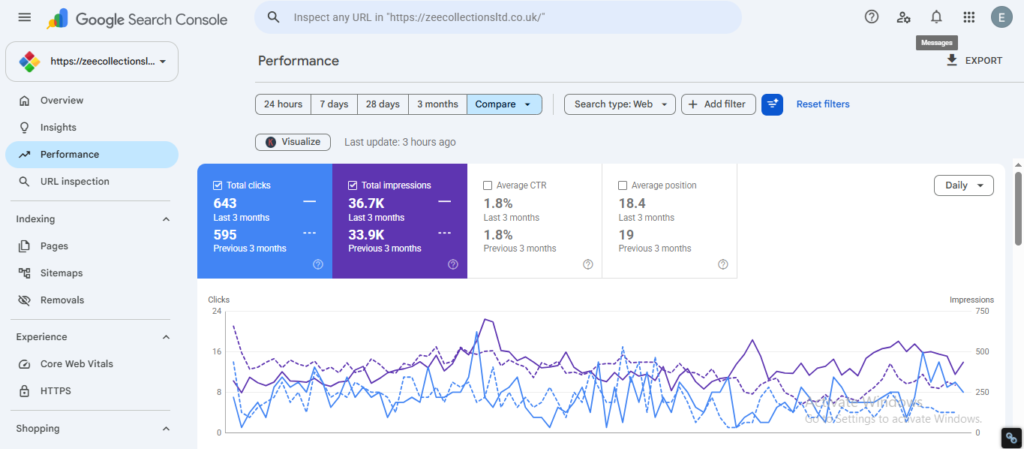Screen dimensions: 1024x449
Task: Click the Performance page heading
Action: [x=298, y=61]
